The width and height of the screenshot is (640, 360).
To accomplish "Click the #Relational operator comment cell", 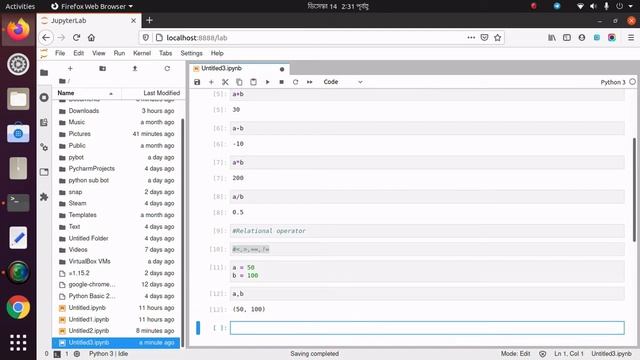I will (x=427, y=231).
